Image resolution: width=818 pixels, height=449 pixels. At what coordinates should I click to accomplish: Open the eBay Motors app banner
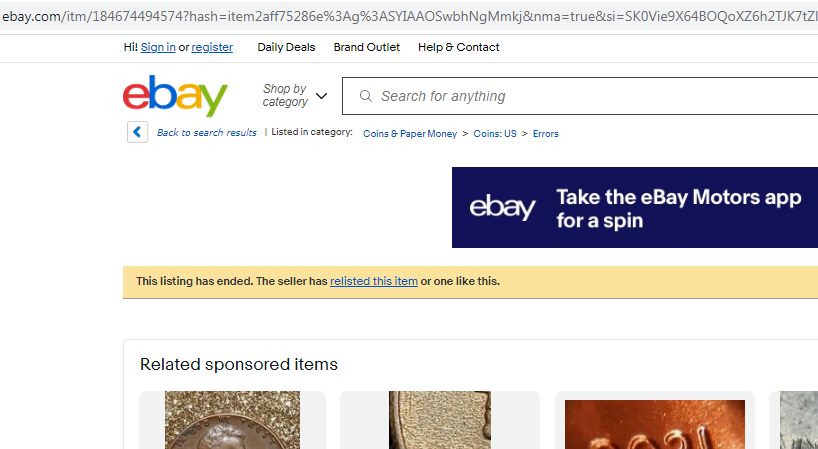pos(635,208)
